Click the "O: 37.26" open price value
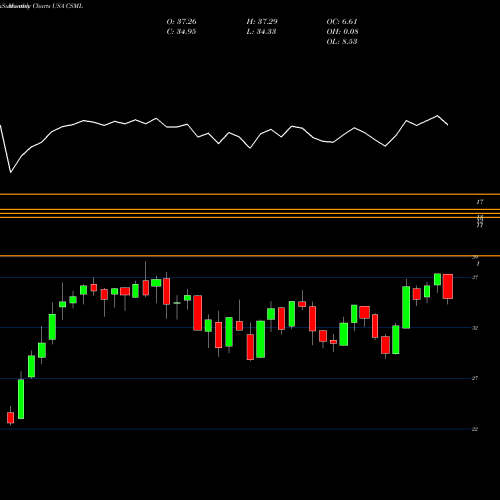The image size is (500, 500). 181,21
